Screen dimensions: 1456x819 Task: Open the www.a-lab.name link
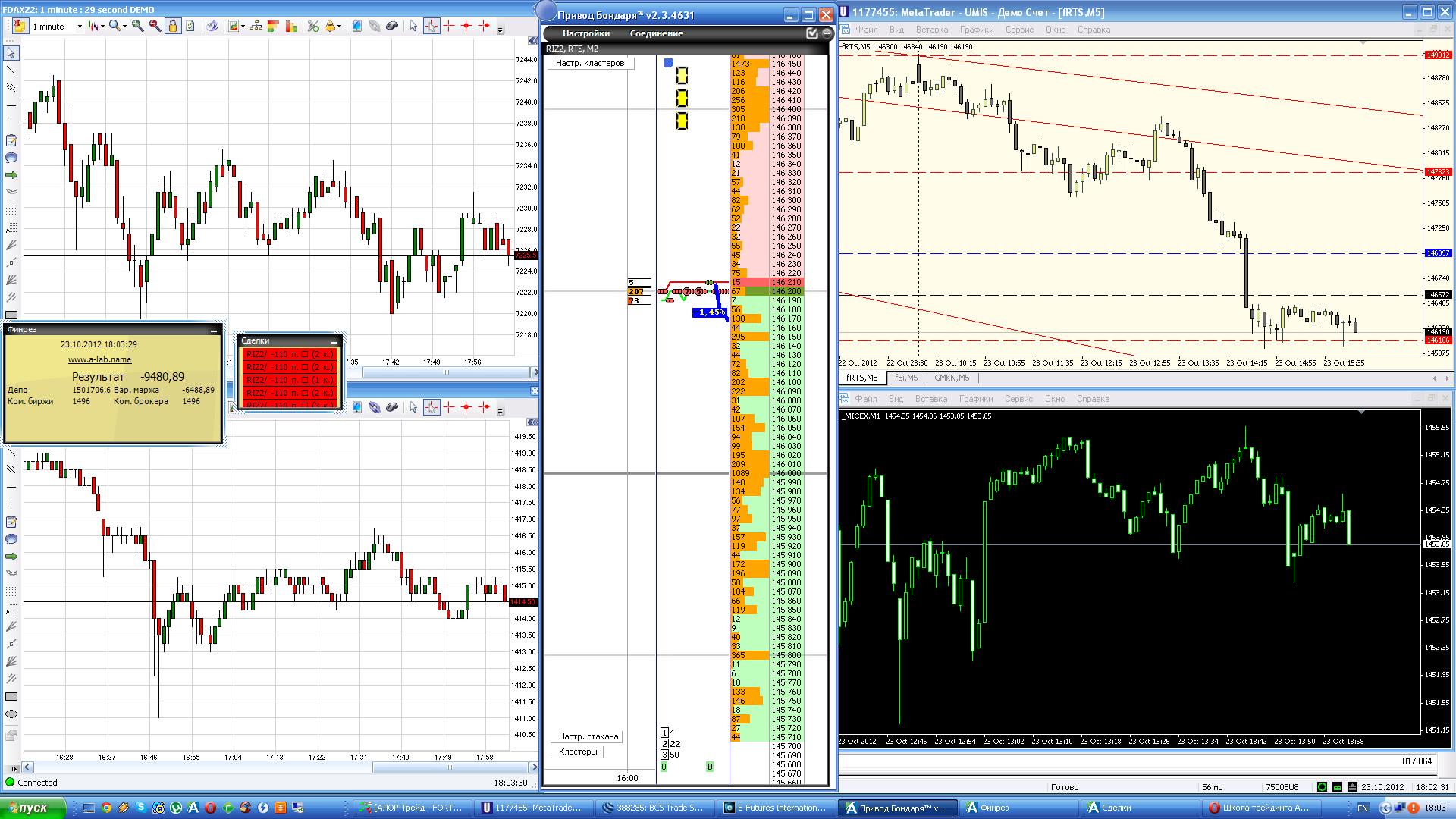99,359
